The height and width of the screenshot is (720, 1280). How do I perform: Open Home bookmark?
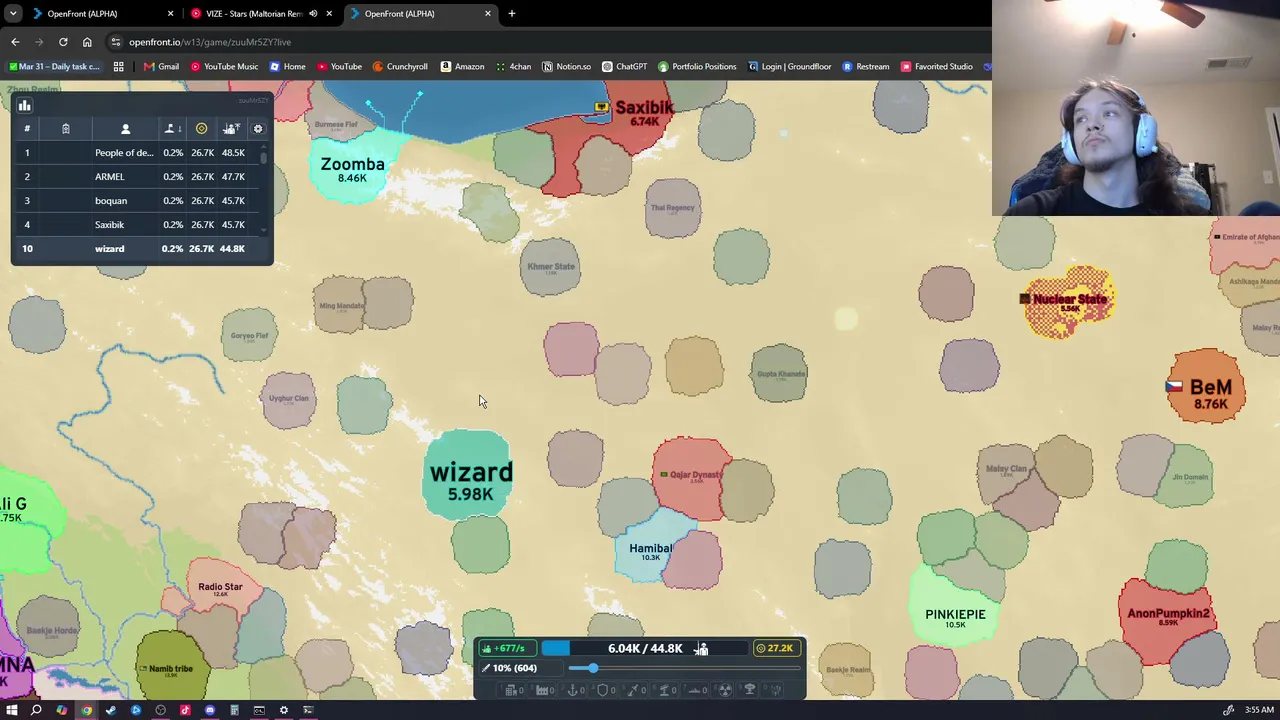click(287, 67)
